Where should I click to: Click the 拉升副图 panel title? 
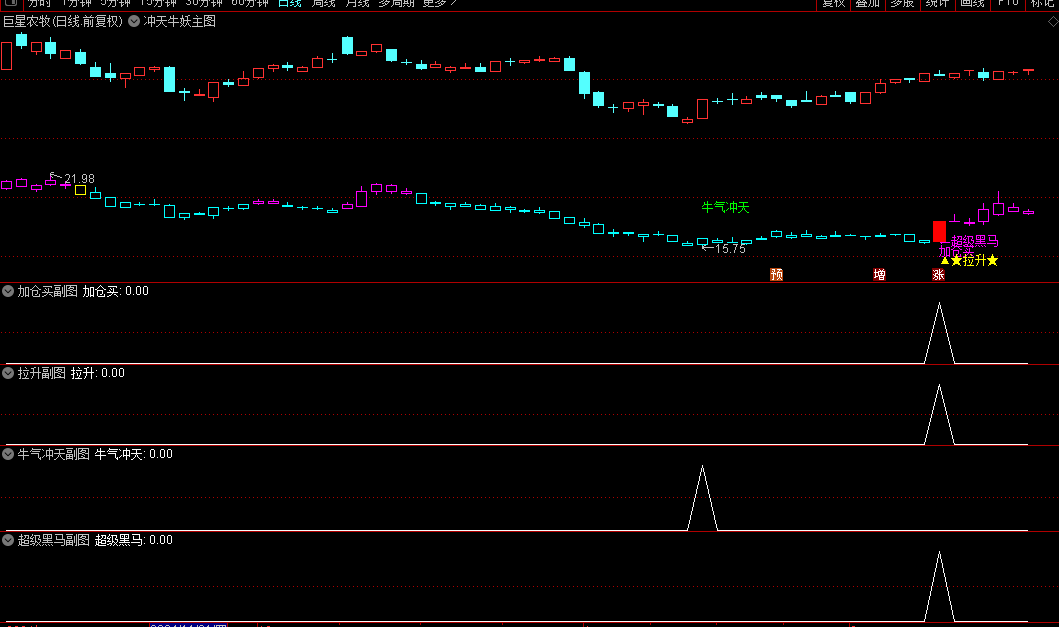tap(41, 373)
